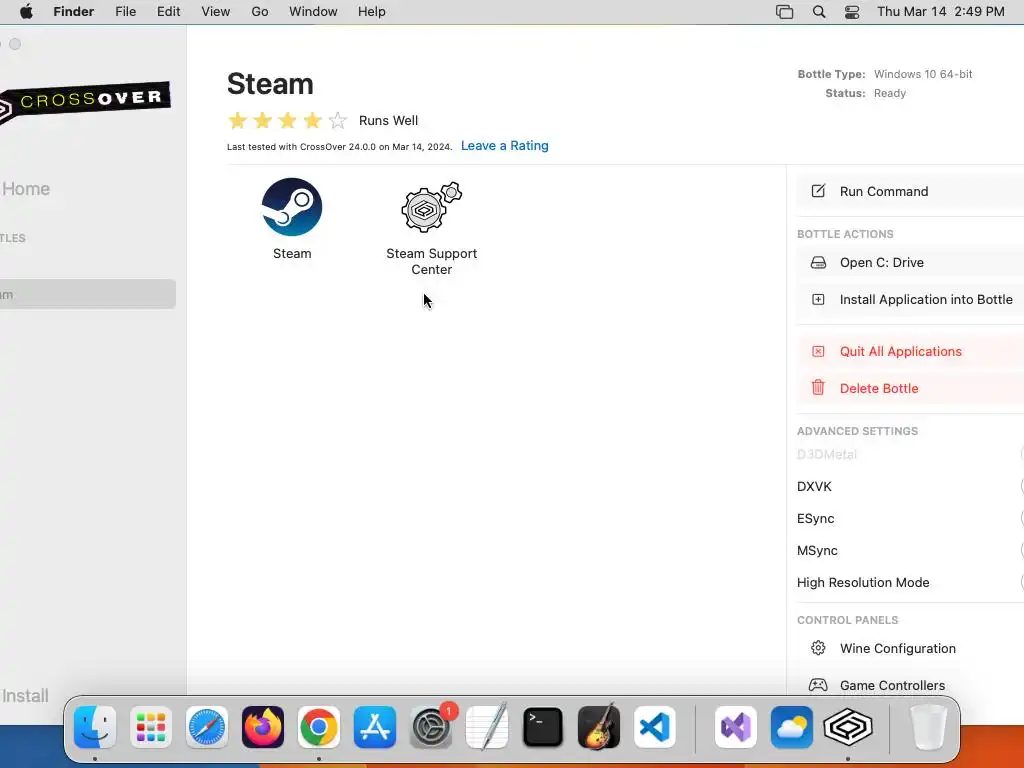Image resolution: width=1024 pixels, height=768 pixels.
Task: Open the Finder menu
Action: (x=74, y=12)
